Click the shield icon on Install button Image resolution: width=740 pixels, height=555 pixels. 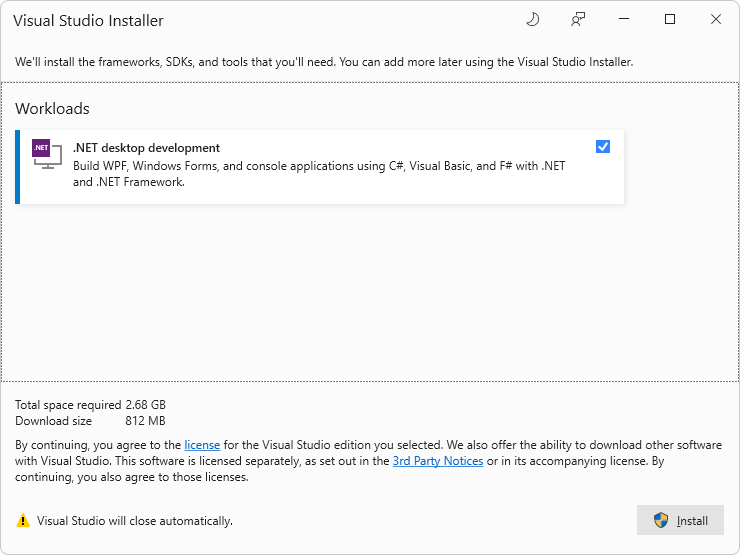coord(661,520)
